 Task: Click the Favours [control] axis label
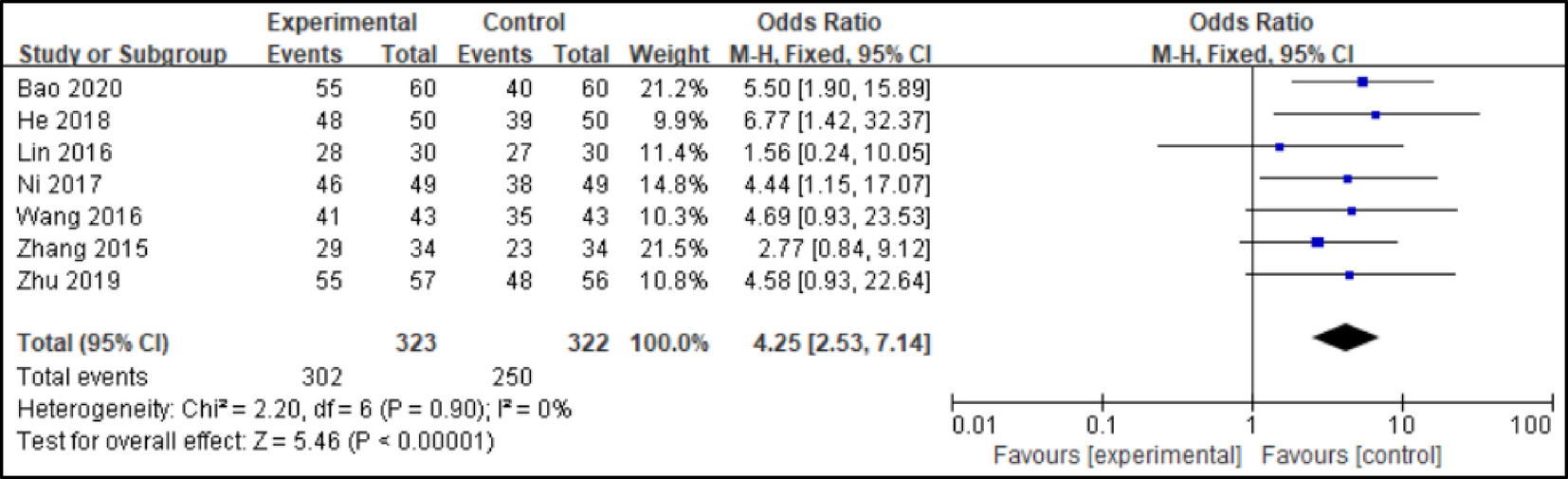(1351, 456)
